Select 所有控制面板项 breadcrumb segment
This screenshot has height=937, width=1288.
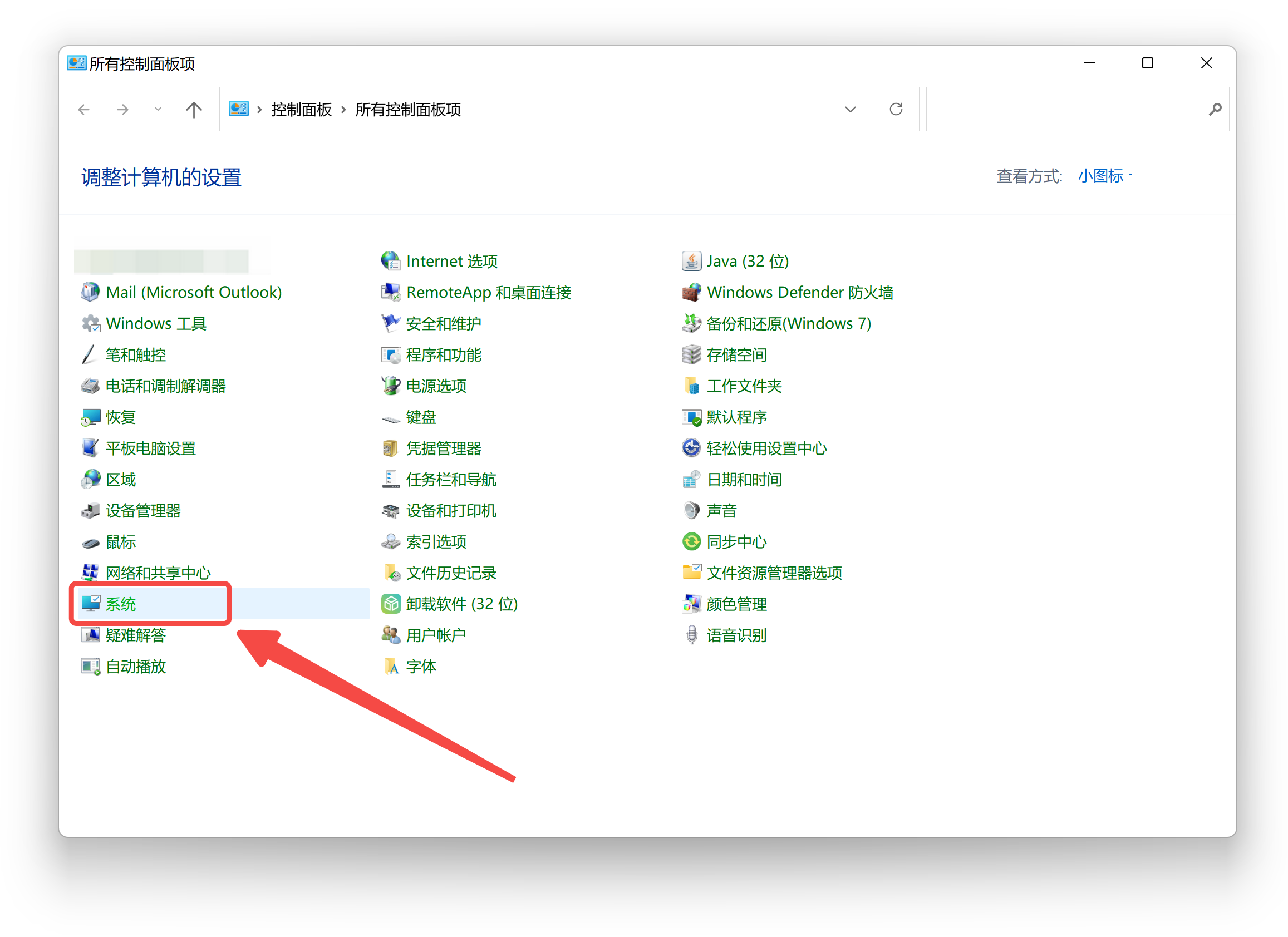(x=408, y=110)
